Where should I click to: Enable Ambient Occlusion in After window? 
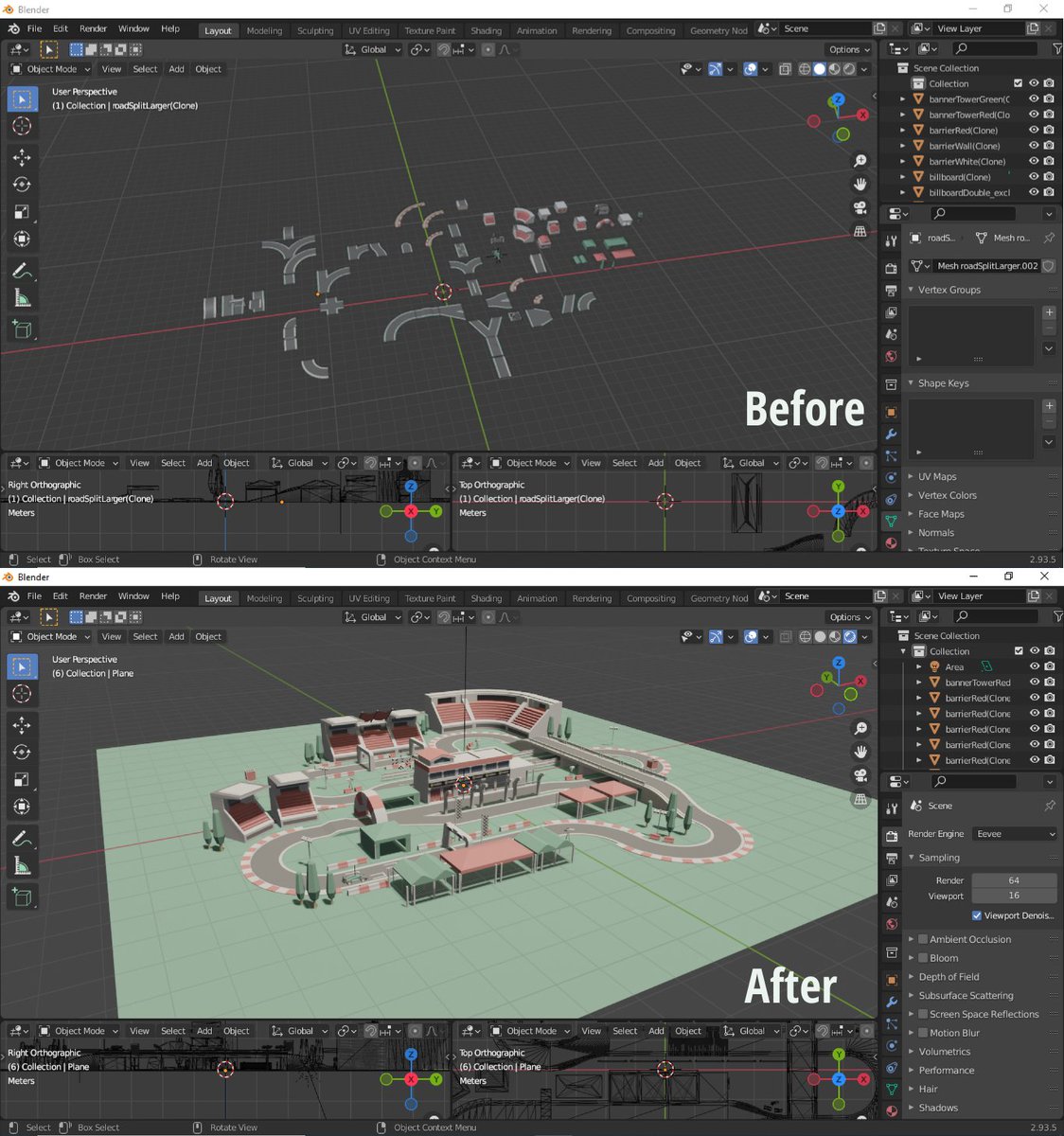923,939
